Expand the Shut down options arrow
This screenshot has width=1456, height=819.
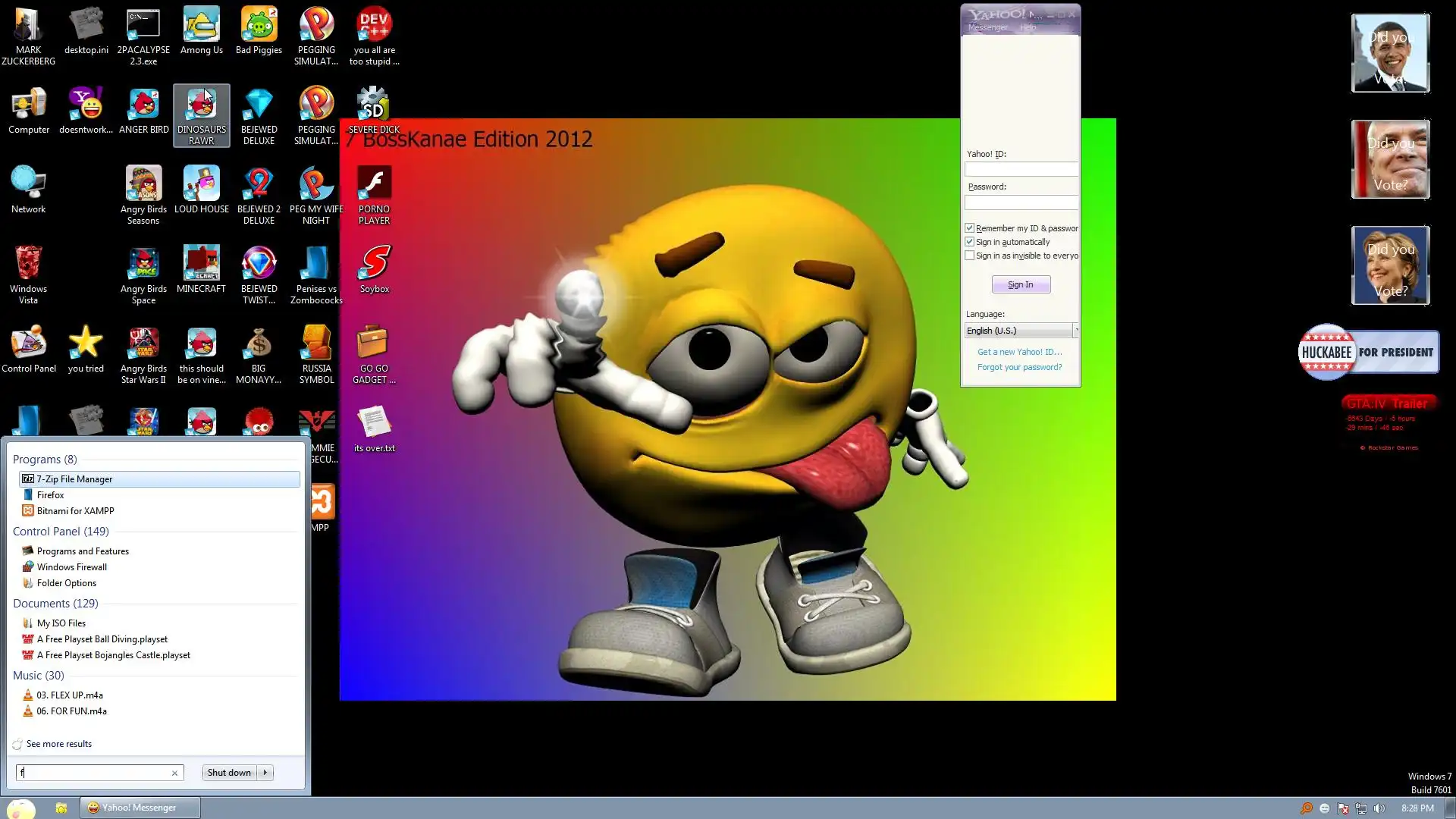[x=265, y=773]
